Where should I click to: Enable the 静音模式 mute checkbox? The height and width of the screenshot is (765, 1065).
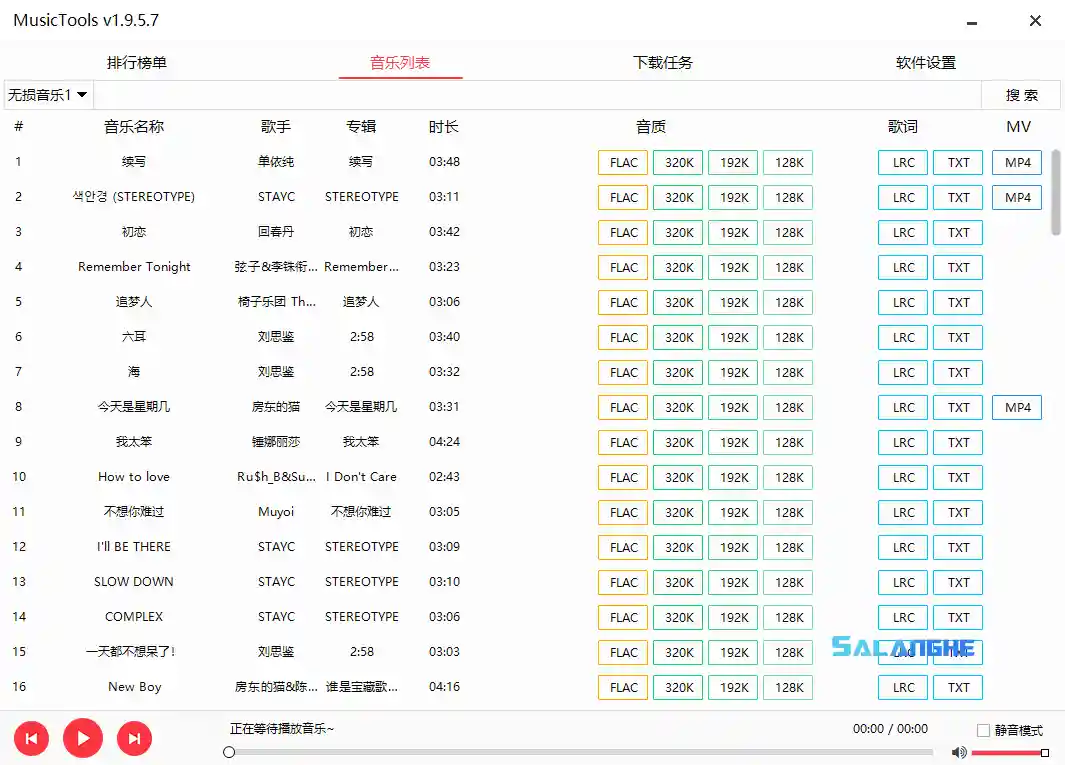984,731
